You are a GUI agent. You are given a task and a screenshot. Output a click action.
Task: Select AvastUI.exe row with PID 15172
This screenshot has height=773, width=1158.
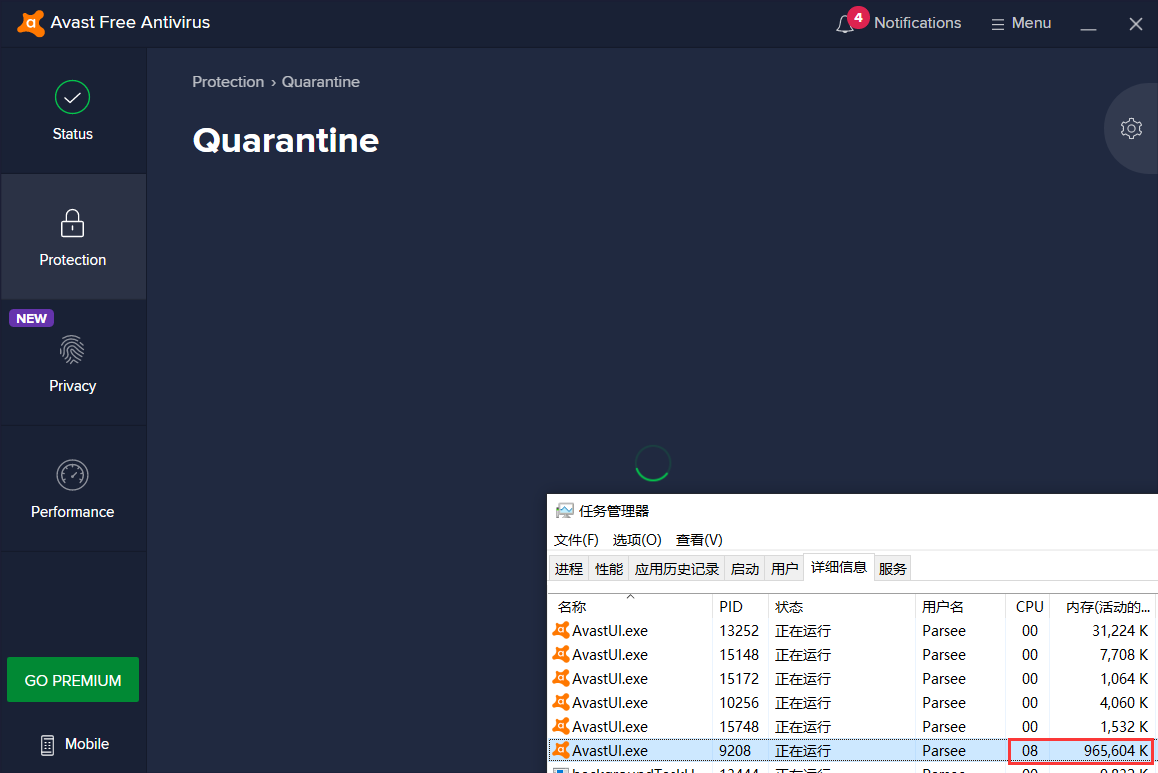click(852, 678)
